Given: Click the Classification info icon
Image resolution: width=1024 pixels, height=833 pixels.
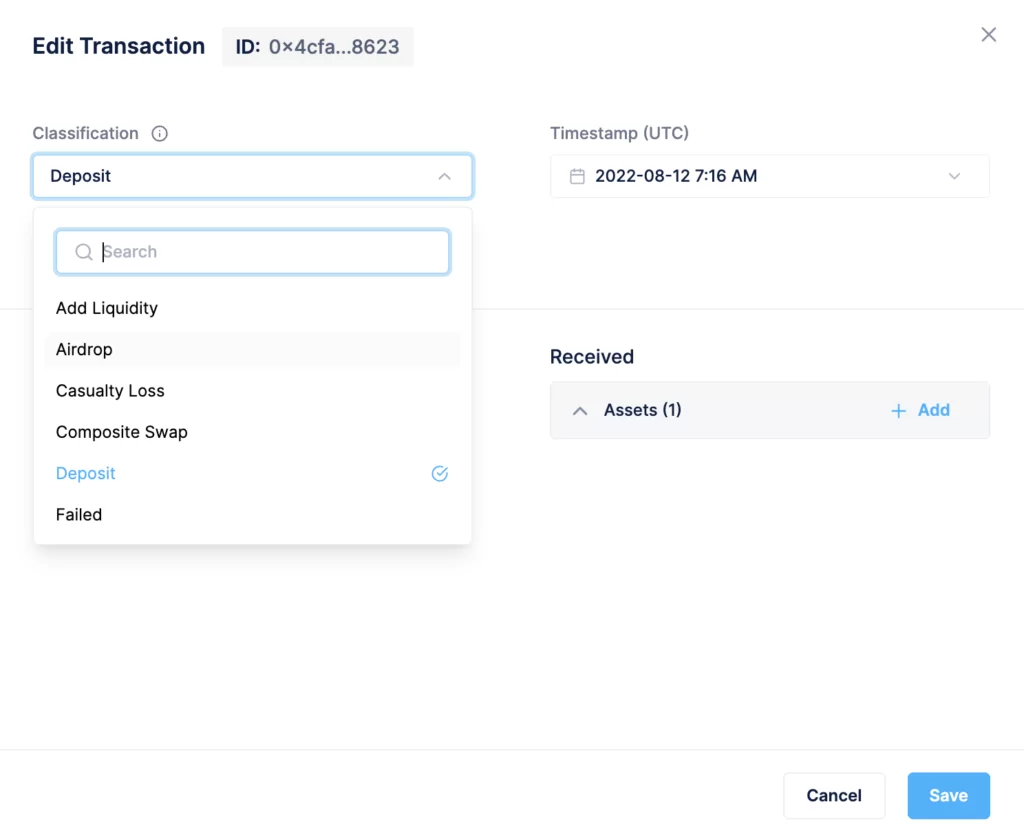Looking at the screenshot, I should 159,133.
